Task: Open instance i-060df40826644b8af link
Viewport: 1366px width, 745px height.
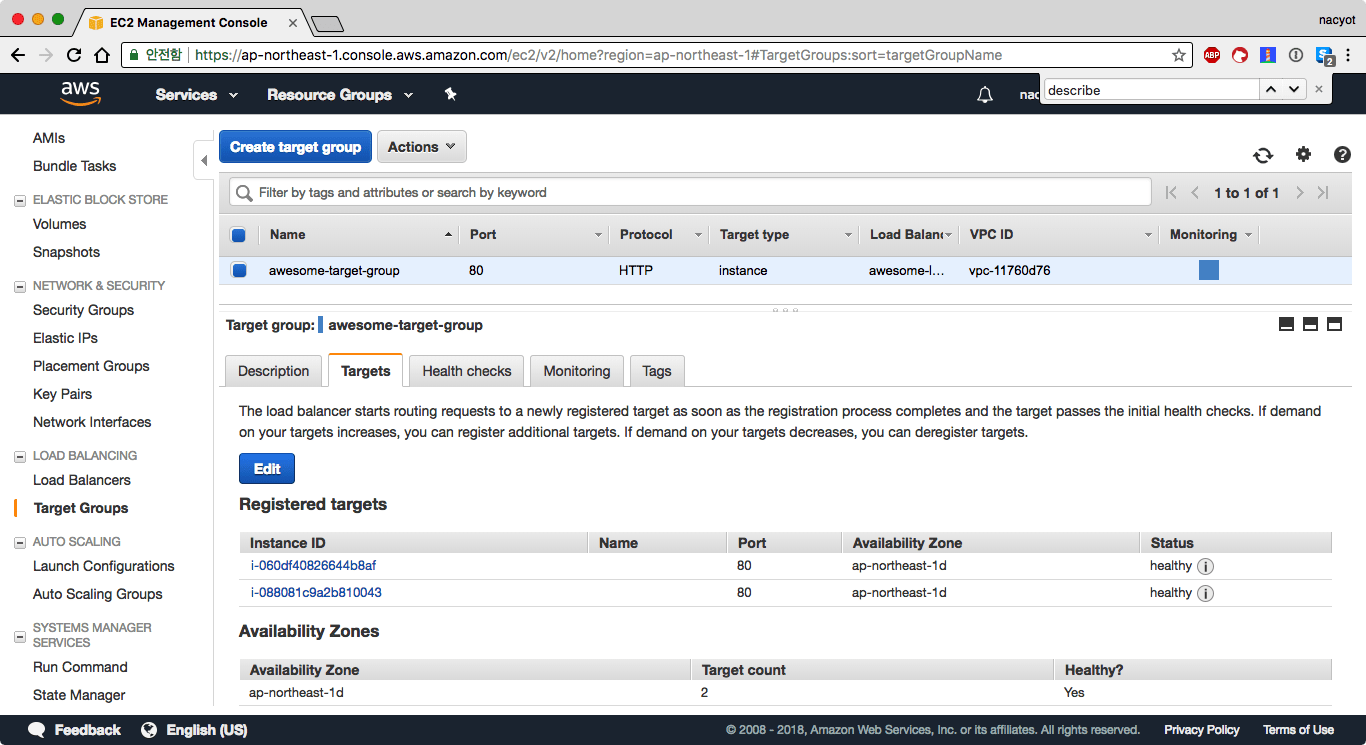Action: (x=313, y=566)
